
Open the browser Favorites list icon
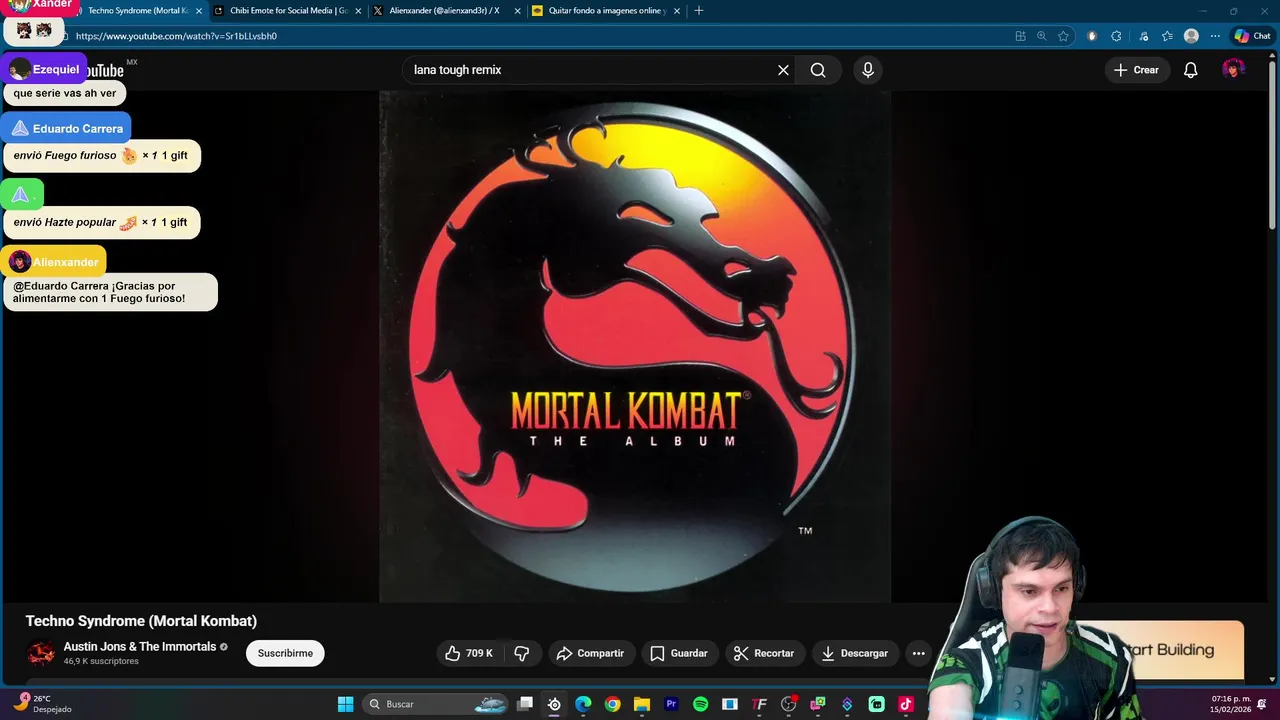pos(1167,36)
